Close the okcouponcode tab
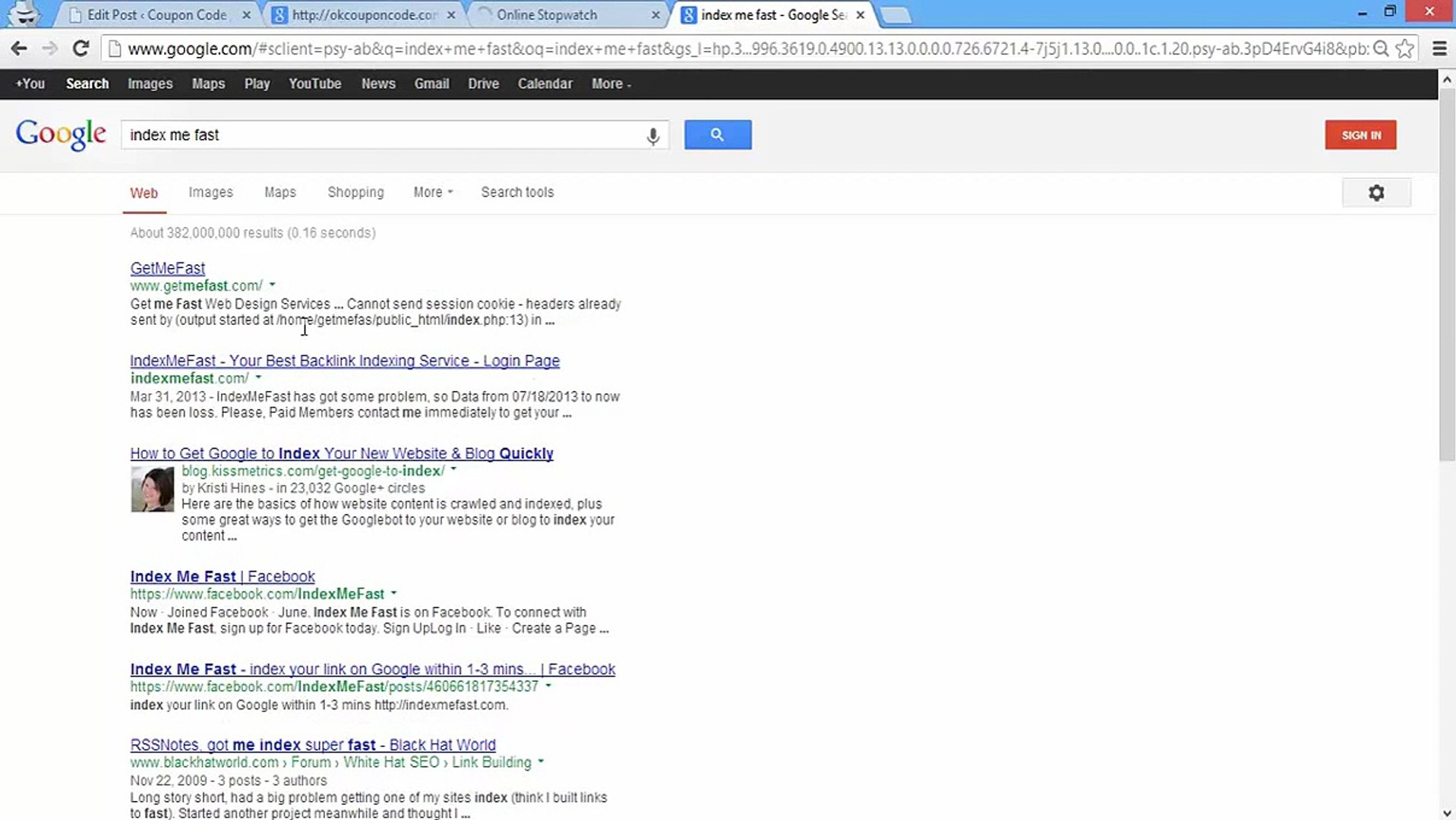Screen dimensions: 1456x820 pos(451,14)
